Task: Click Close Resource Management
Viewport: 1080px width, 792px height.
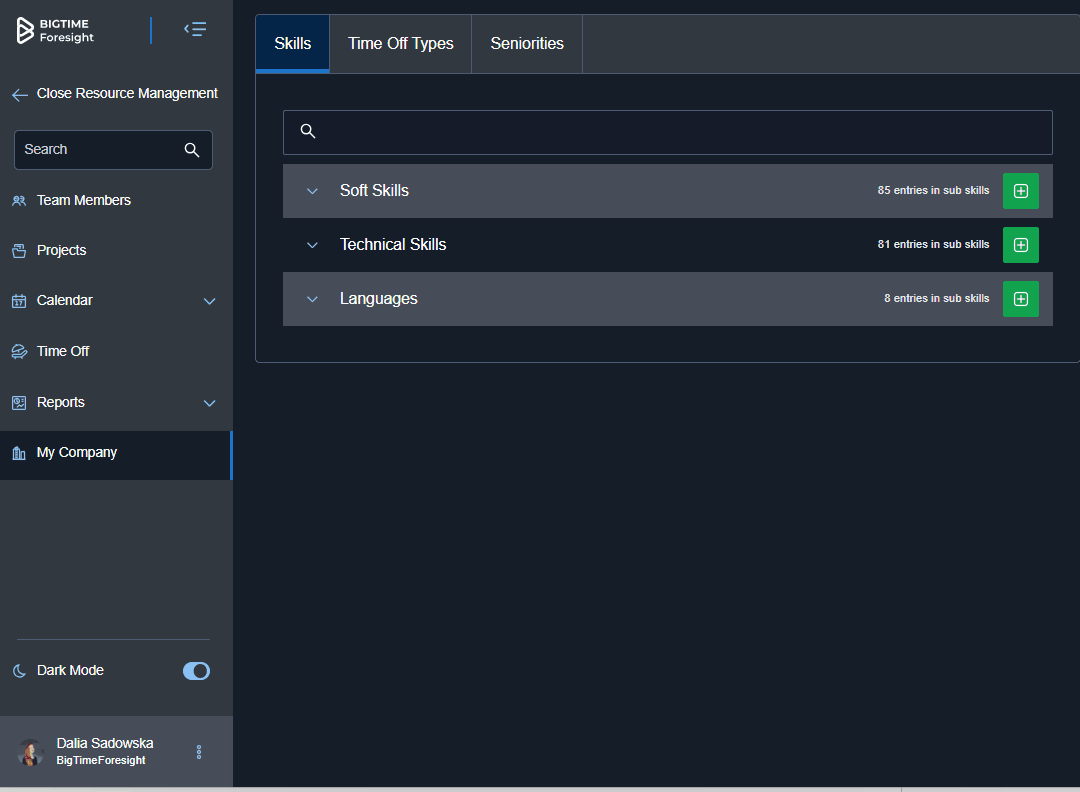Action: pyautogui.click(x=114, y=93)
